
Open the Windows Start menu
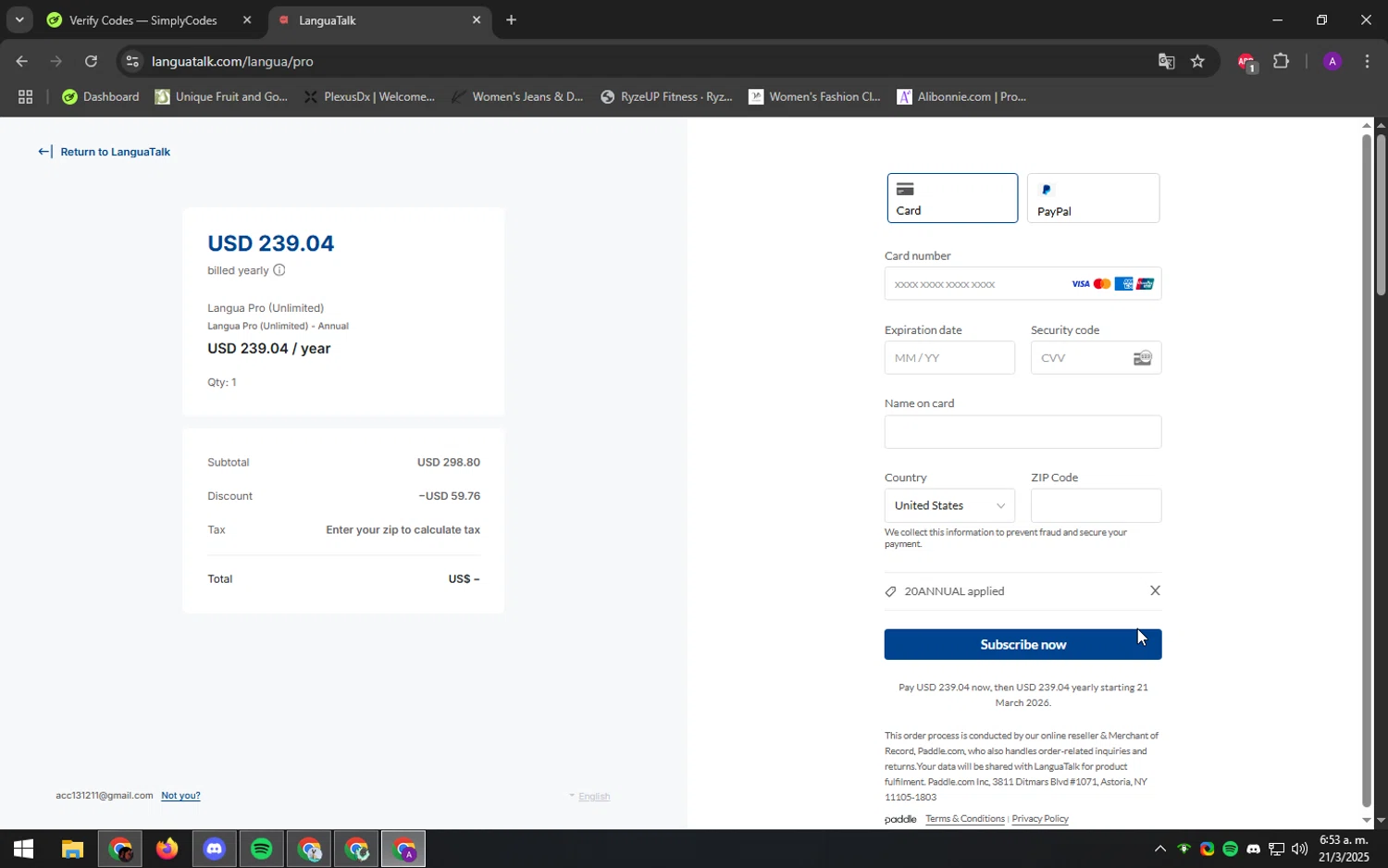[23, 849]
